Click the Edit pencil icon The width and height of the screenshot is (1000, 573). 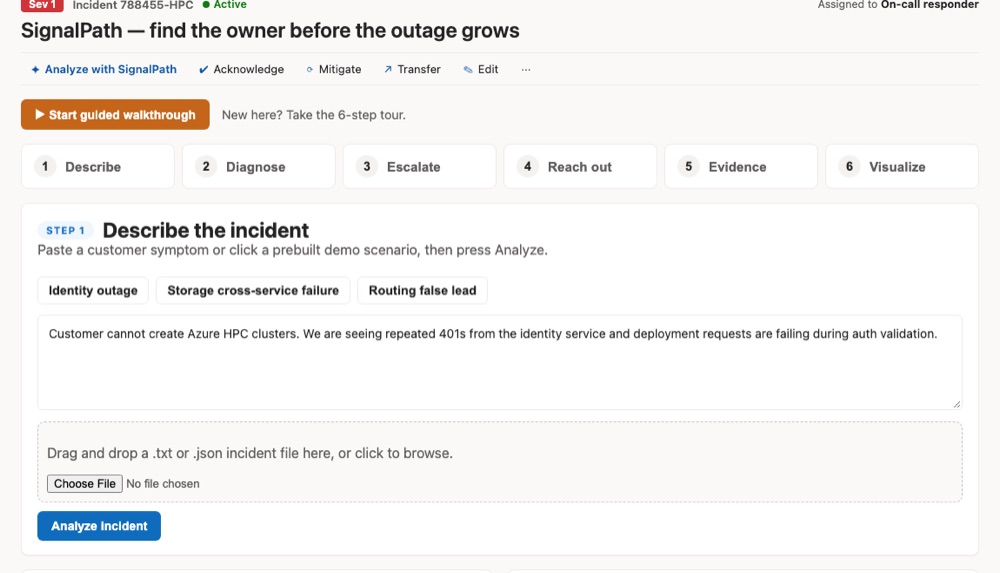pyautogui.click(x=468, y=70)
